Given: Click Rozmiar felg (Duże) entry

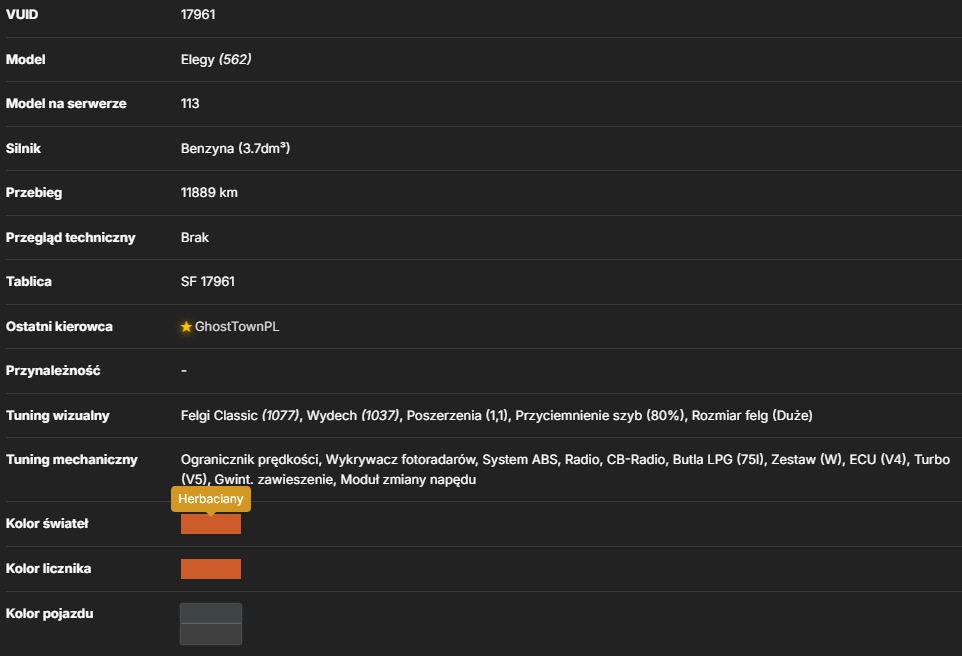Looking at the screenshot, I should (752, 415).
